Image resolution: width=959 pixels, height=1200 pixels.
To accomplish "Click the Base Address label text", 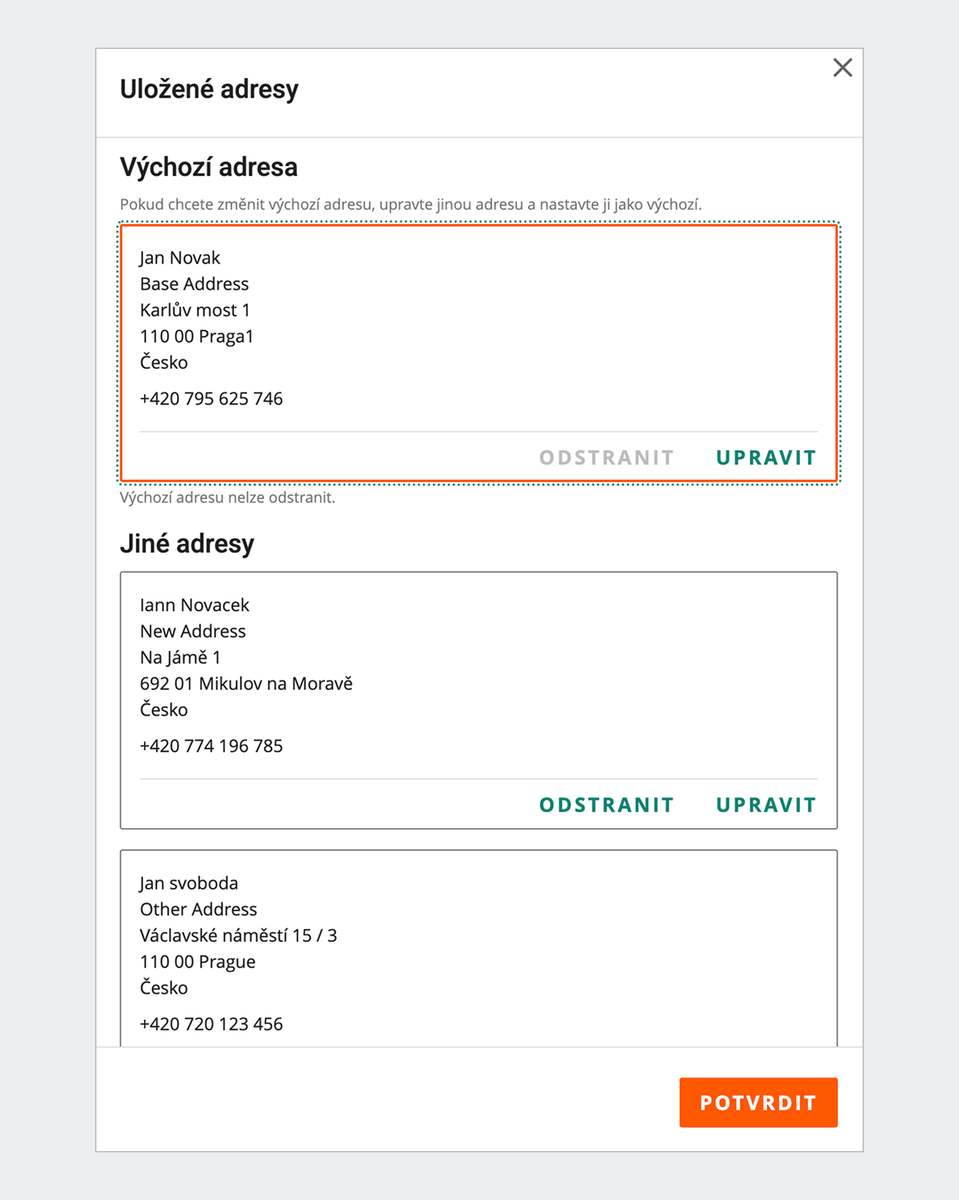I will [x=194, y=284].
